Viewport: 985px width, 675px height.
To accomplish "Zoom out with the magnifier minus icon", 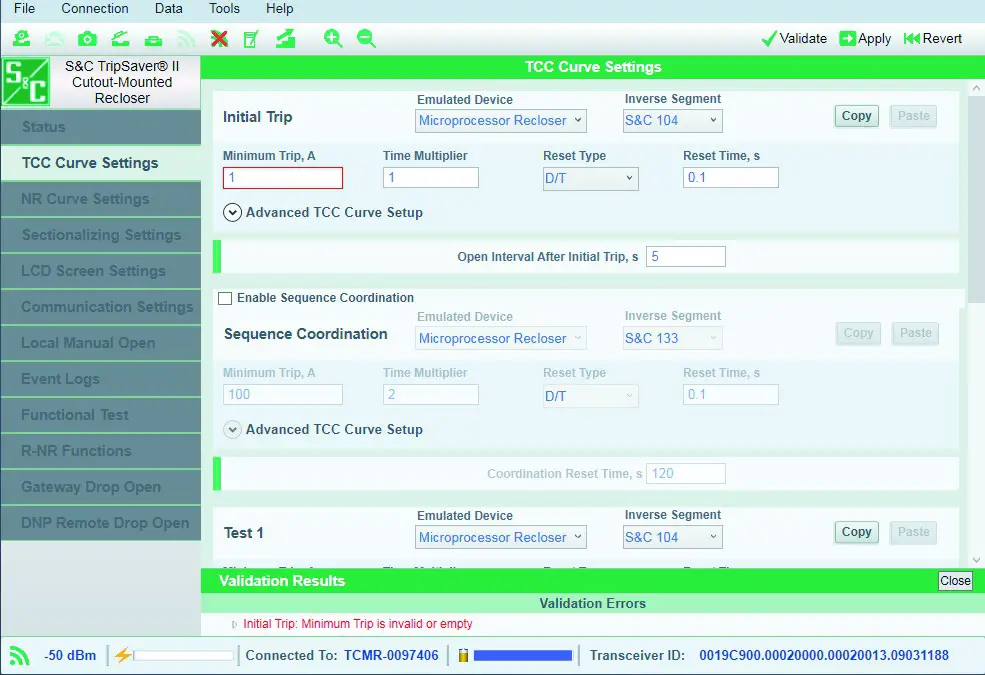I will tap(366, 39).
